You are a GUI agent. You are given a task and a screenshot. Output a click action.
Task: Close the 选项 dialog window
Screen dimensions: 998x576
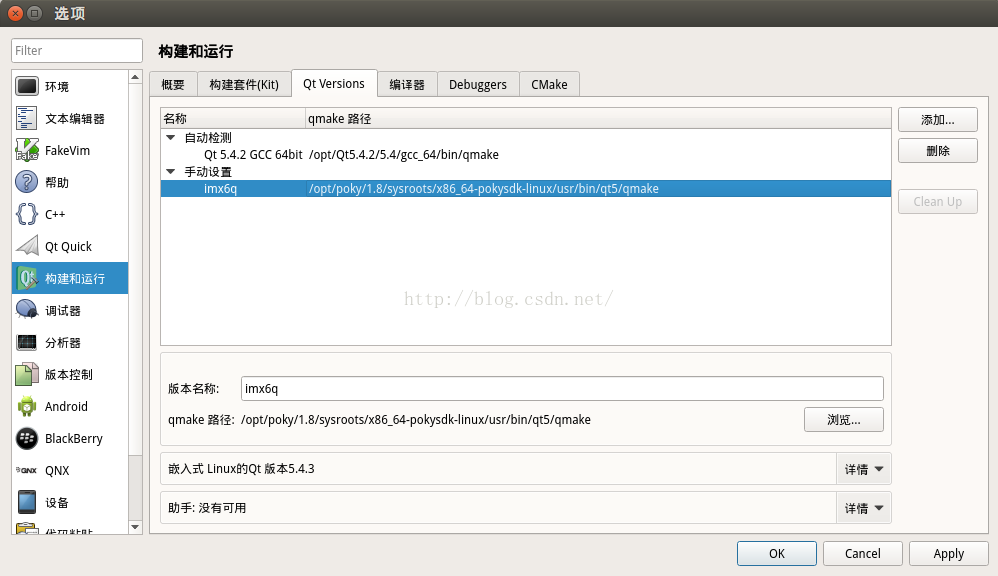tap(15, 13)
